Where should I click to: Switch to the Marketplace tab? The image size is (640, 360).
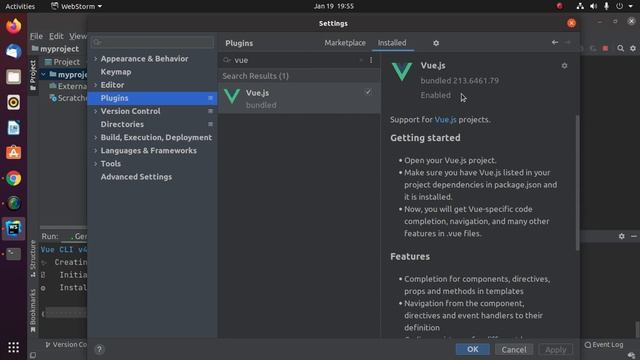click(345, 43)
